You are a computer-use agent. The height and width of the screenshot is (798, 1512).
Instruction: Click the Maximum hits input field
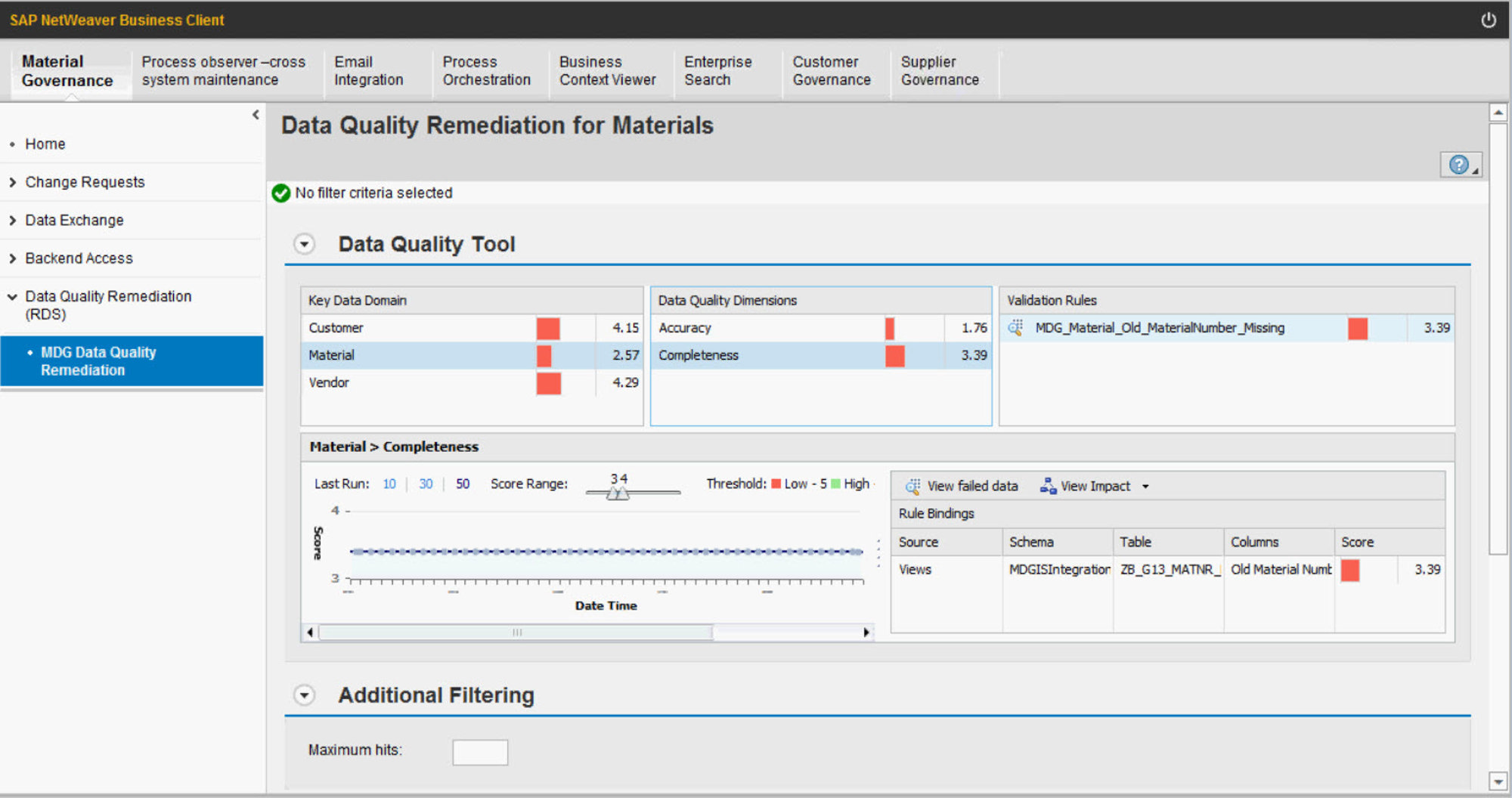(479, 752)
